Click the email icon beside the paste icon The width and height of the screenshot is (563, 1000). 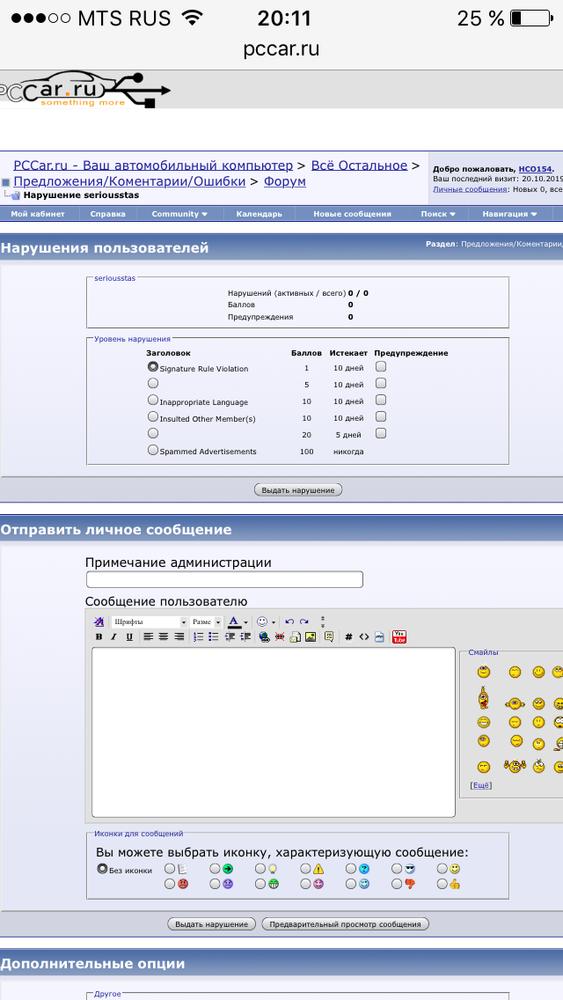click(x=295, y=636)
